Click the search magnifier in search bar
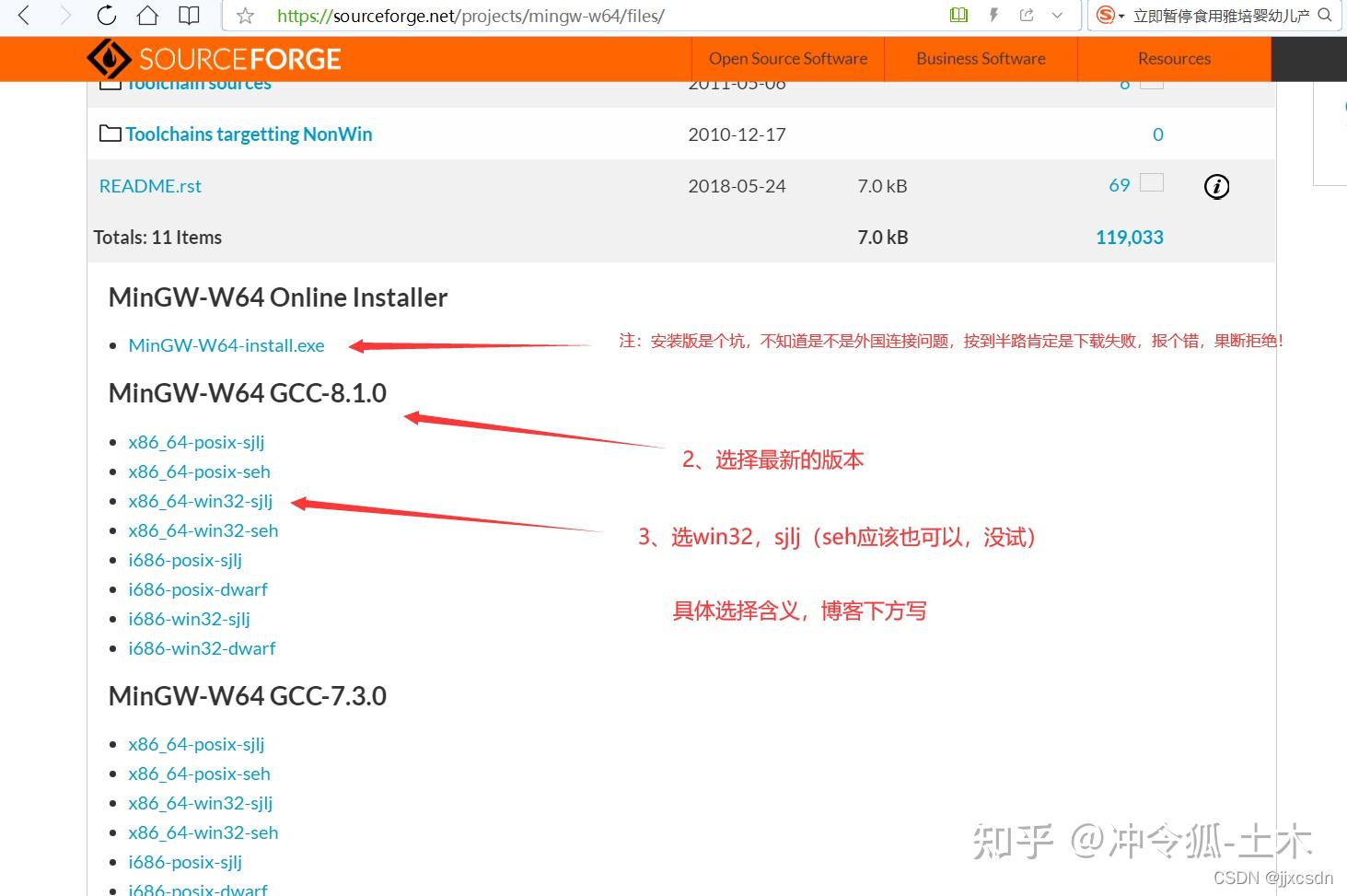This screenshot has width=1347, height=896. click(x=1324, y=15)
